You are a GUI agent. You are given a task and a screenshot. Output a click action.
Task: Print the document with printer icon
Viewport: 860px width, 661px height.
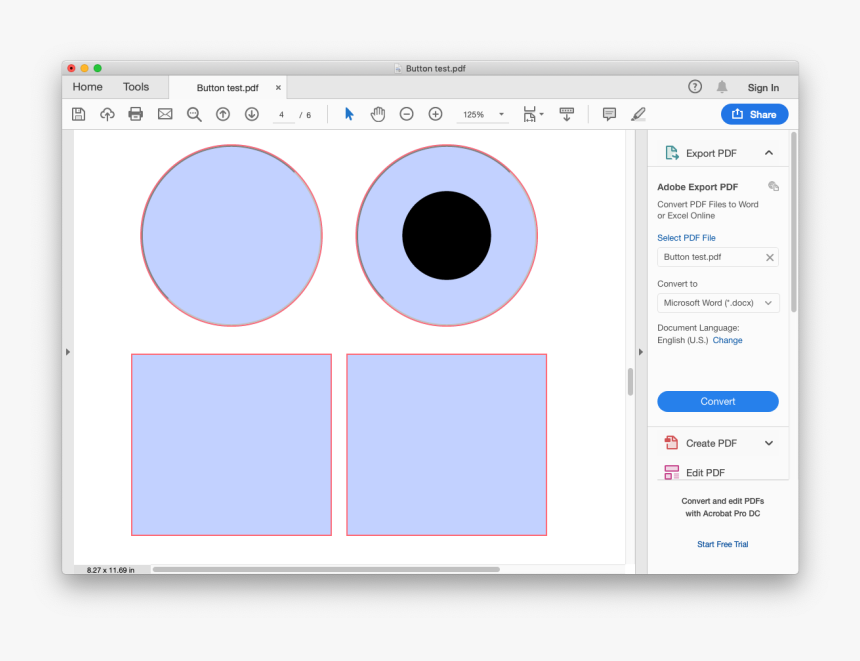[x=135, y=114]
